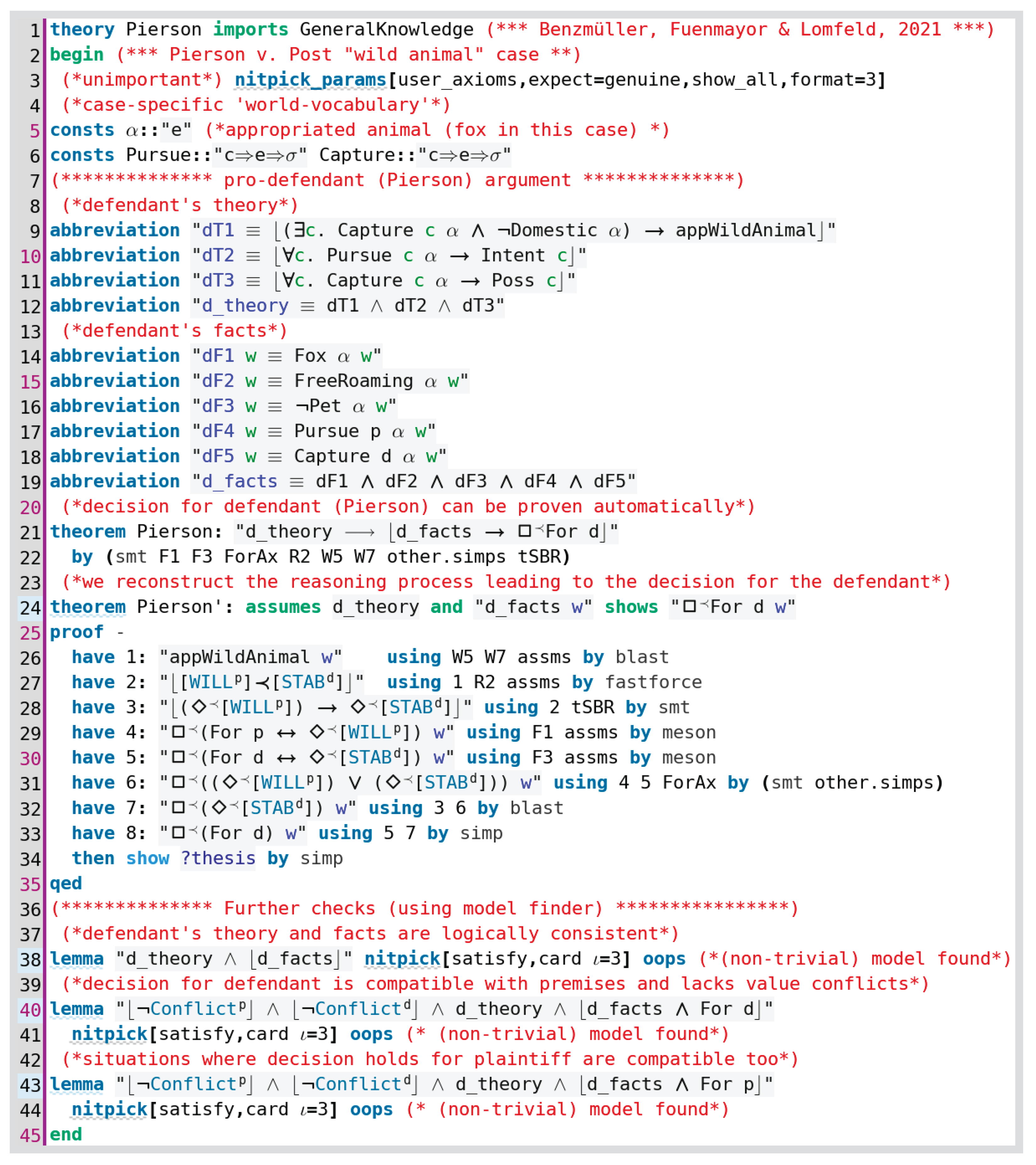The height and width of the screenshot is (1165, 1036).
Task: Click the 'proof' keyword on line 25
Action: [76, 633]
